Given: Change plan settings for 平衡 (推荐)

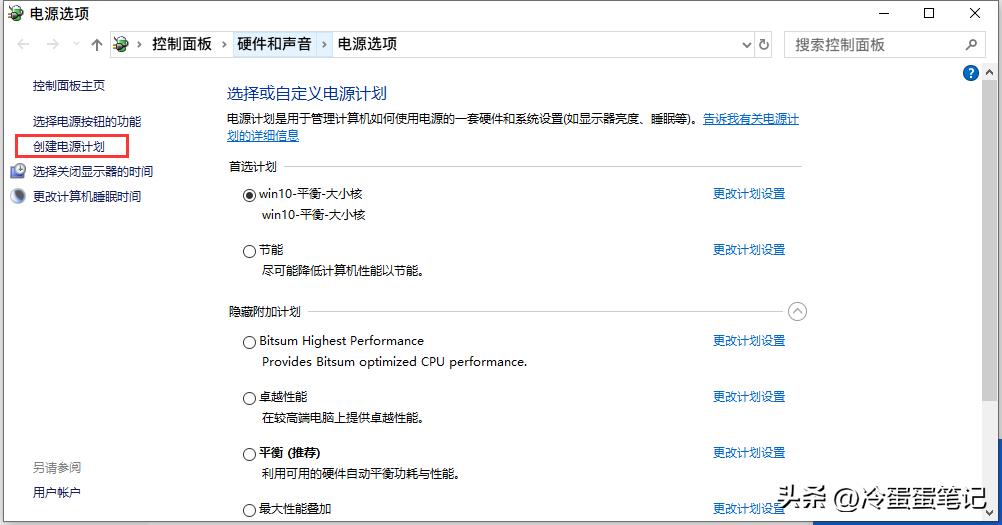Looking at the screenshot, I should (x=749, y=453).
